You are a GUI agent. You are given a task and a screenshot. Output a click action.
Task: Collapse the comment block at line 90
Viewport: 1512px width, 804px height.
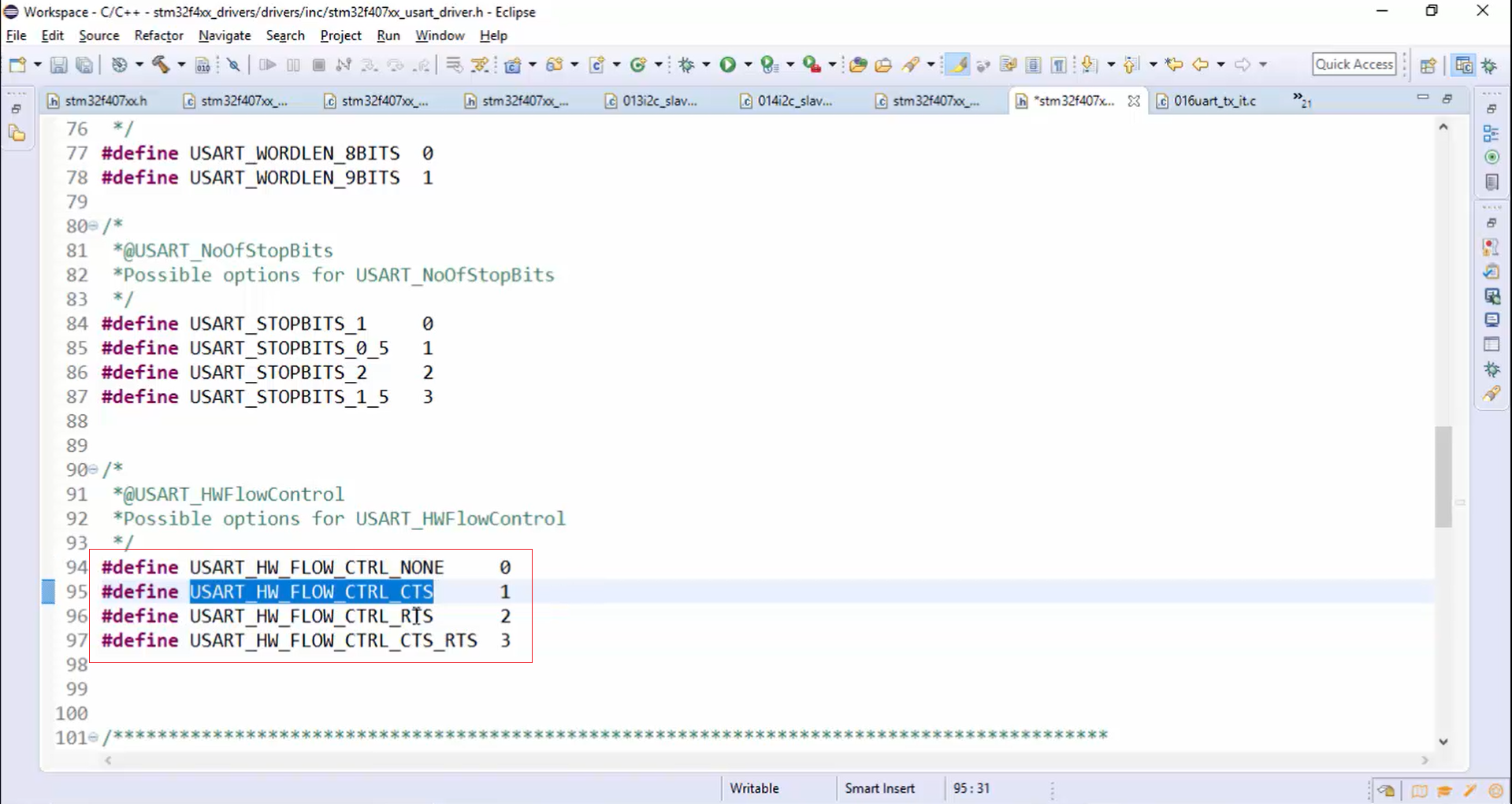click(x=93, y=470)
